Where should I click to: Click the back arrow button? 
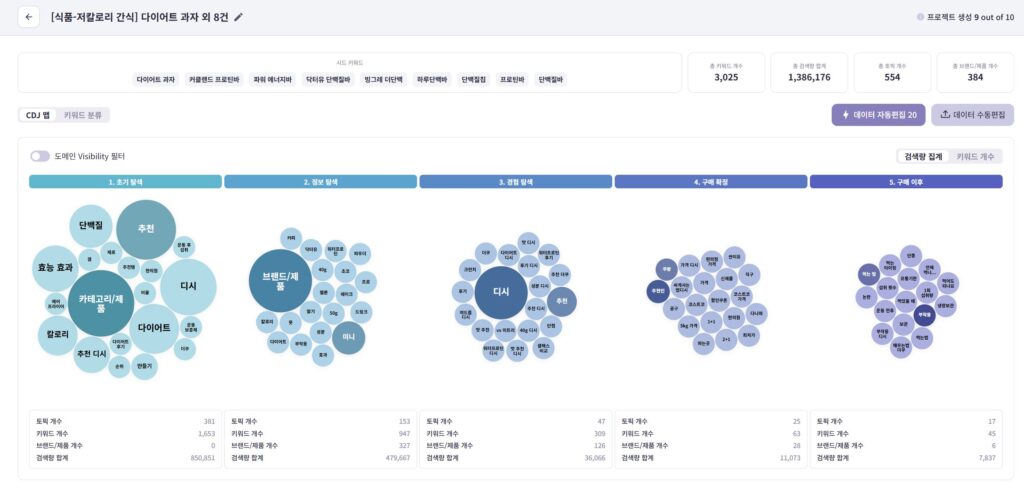tap(29, 18)
